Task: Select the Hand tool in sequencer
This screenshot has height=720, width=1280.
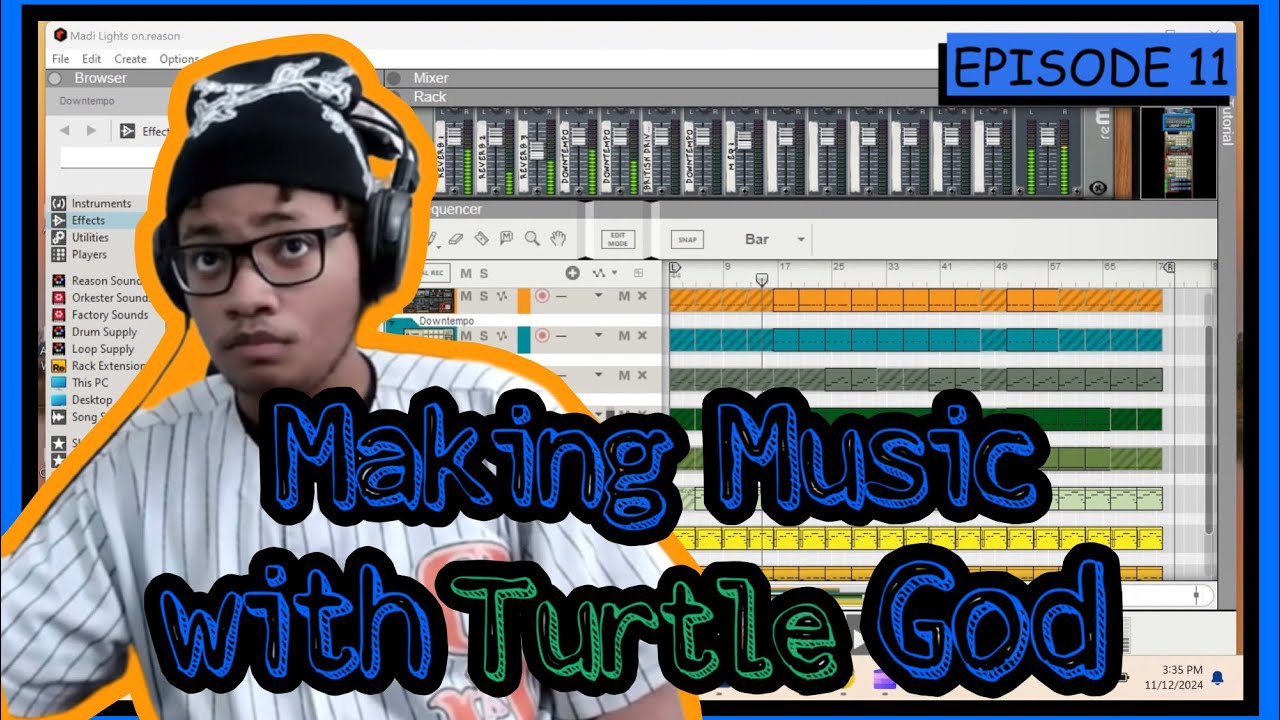Action: [x=558, y=239]
